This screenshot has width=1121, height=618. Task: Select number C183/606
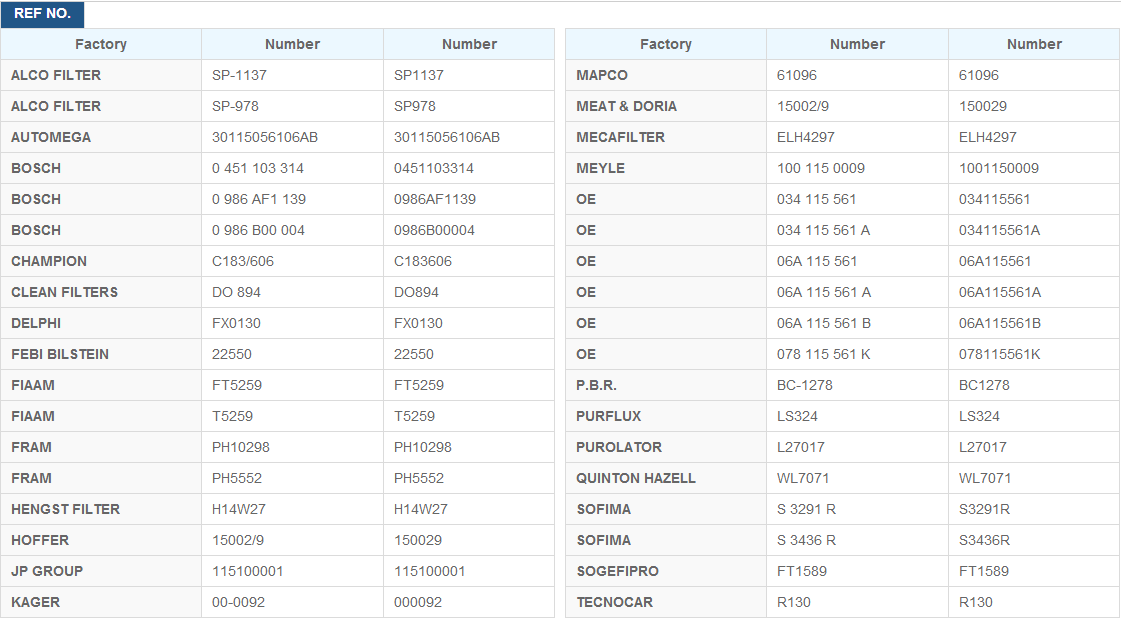pos(242,261)
